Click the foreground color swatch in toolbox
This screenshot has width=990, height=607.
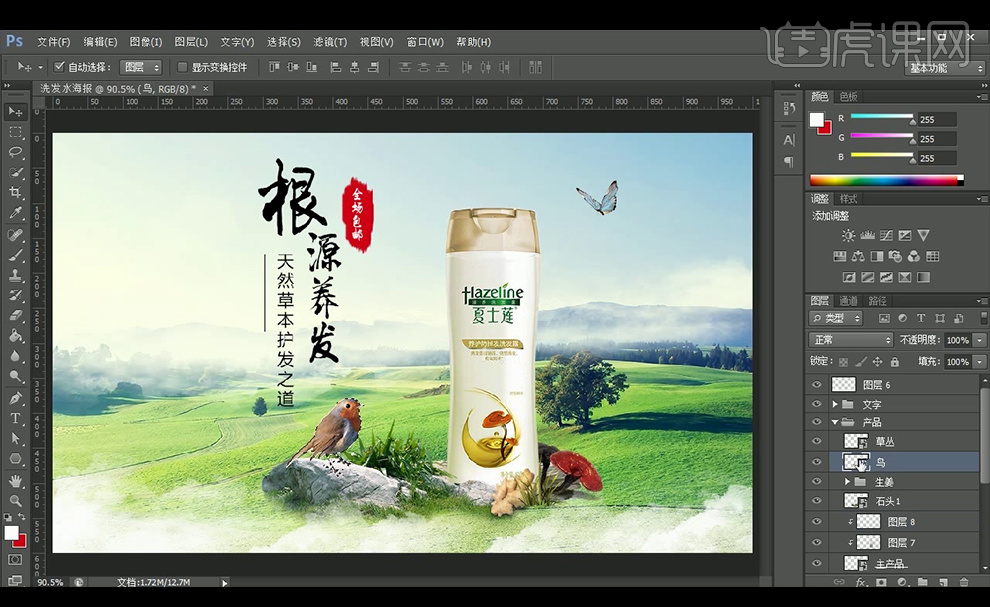[11, 533]
